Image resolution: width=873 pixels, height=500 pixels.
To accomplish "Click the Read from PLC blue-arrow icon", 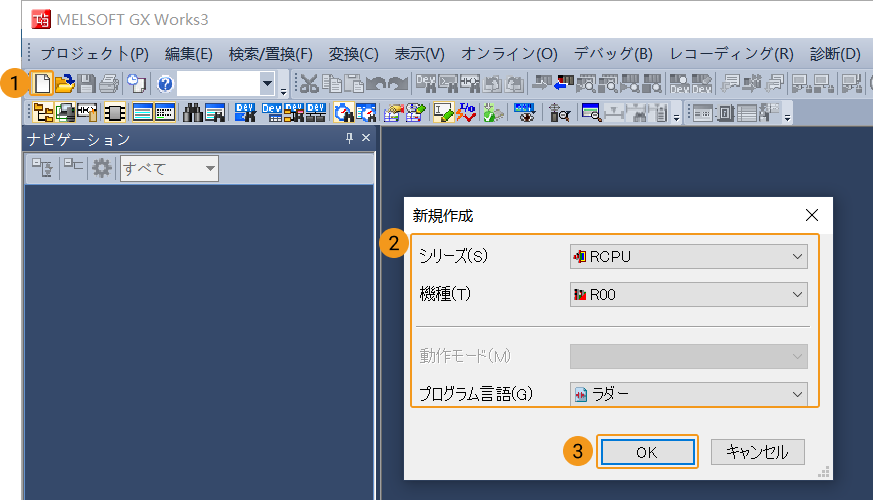I will click(x=563, y=84).
